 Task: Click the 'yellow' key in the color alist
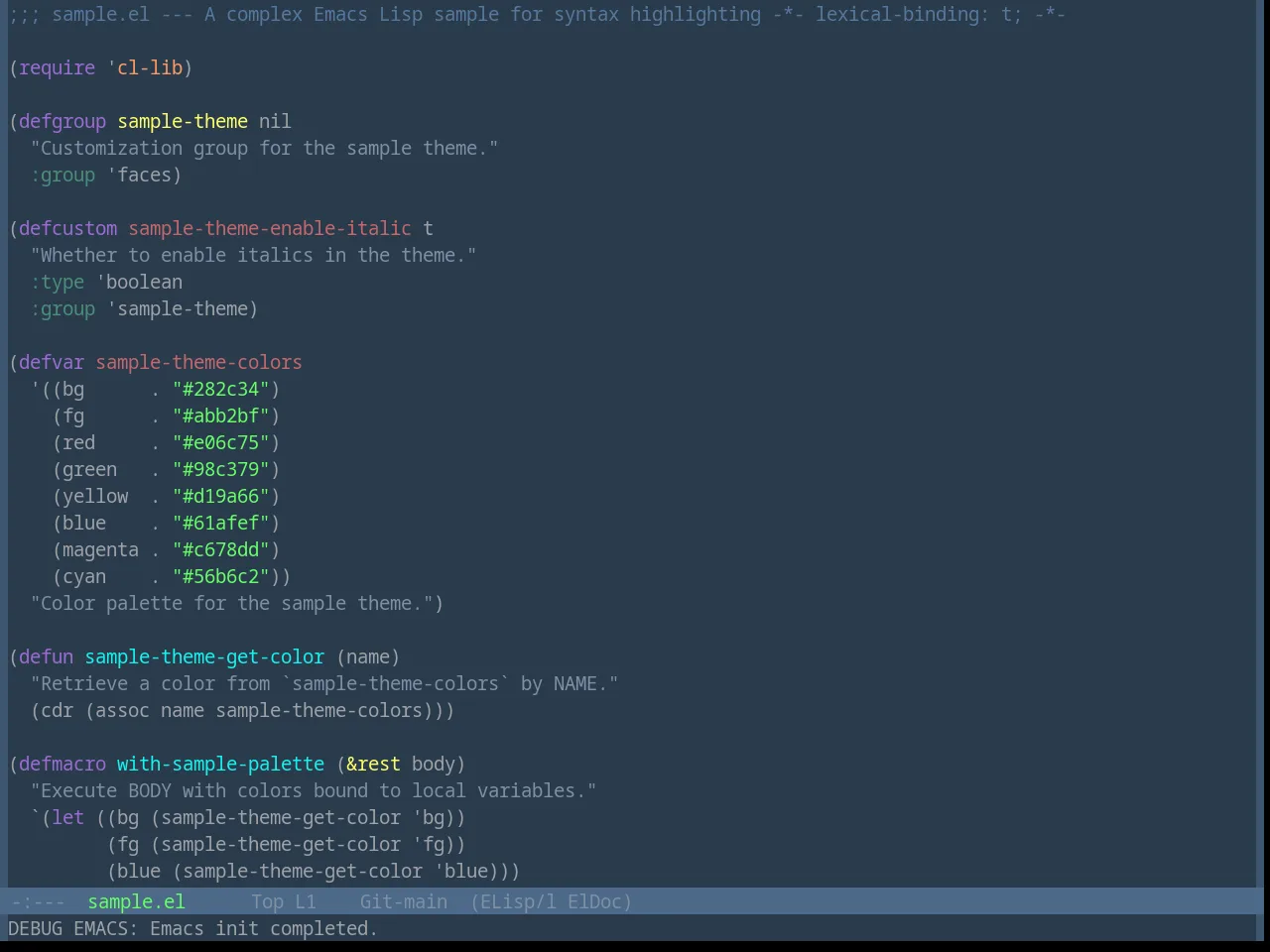coord(95,496)
